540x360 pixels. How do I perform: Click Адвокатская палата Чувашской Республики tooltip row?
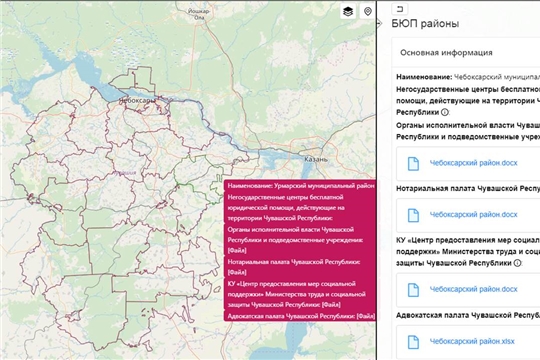click(300, 316)
